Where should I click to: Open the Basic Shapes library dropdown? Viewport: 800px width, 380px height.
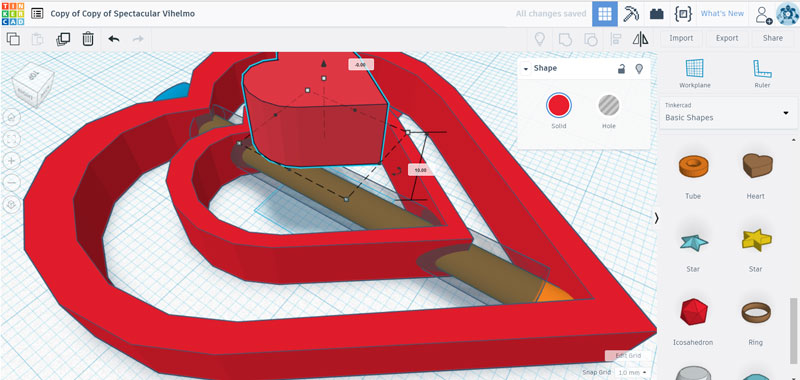click(x=729, y=112)
